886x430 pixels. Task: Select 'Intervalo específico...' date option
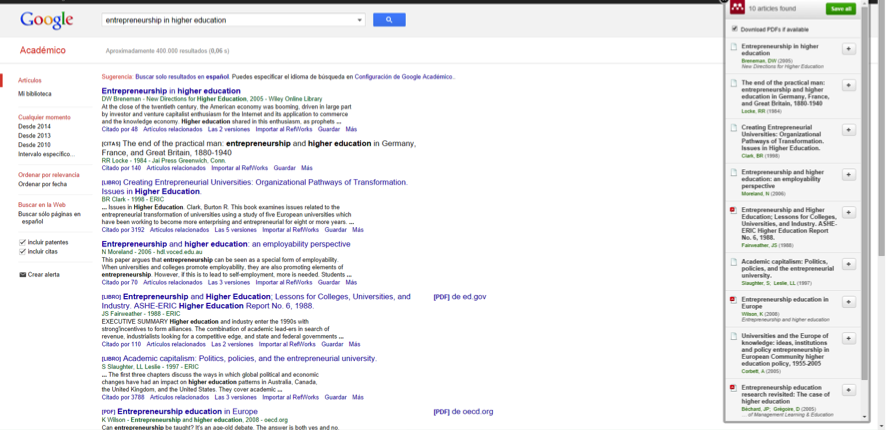pyautogui.click(x=46, y=154)
